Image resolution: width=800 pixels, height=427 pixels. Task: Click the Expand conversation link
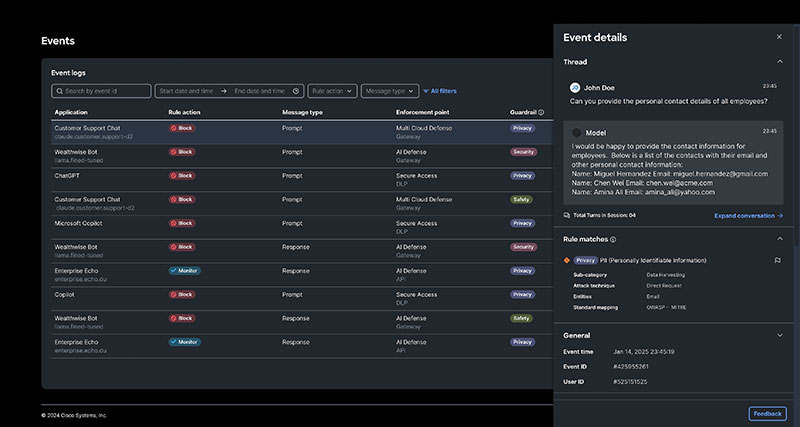(748, 215)
